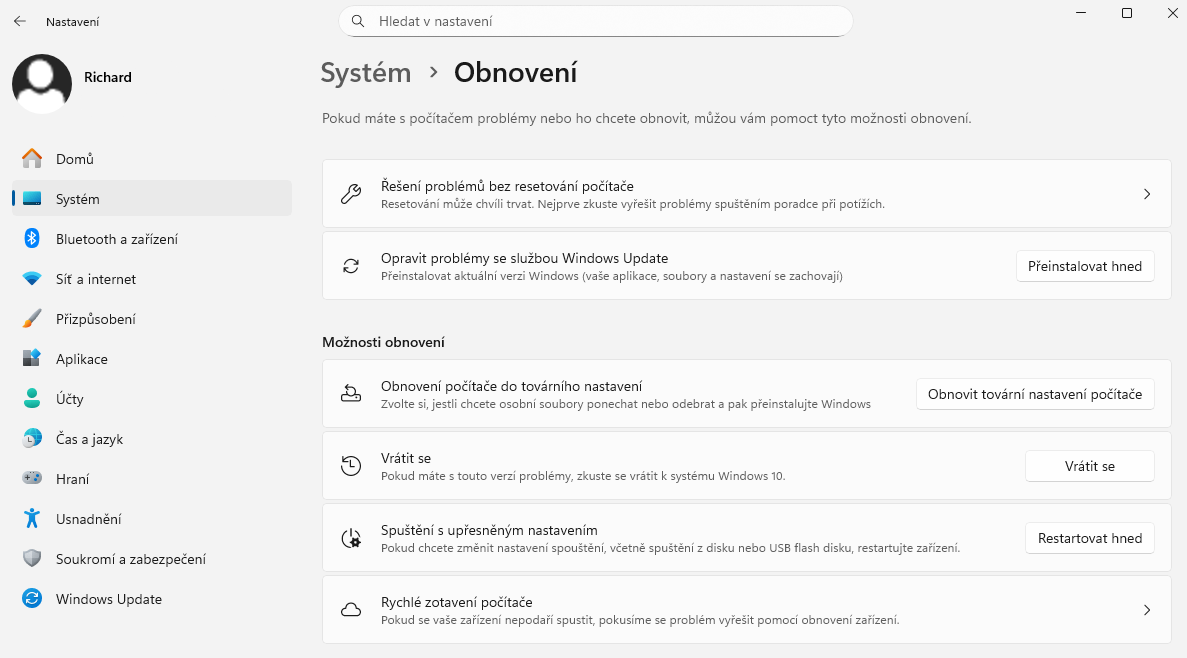This screenshot has width=1187, height=658.
Task: Click the Přeinstalovat hned button
Action: tap(1085, 266)
